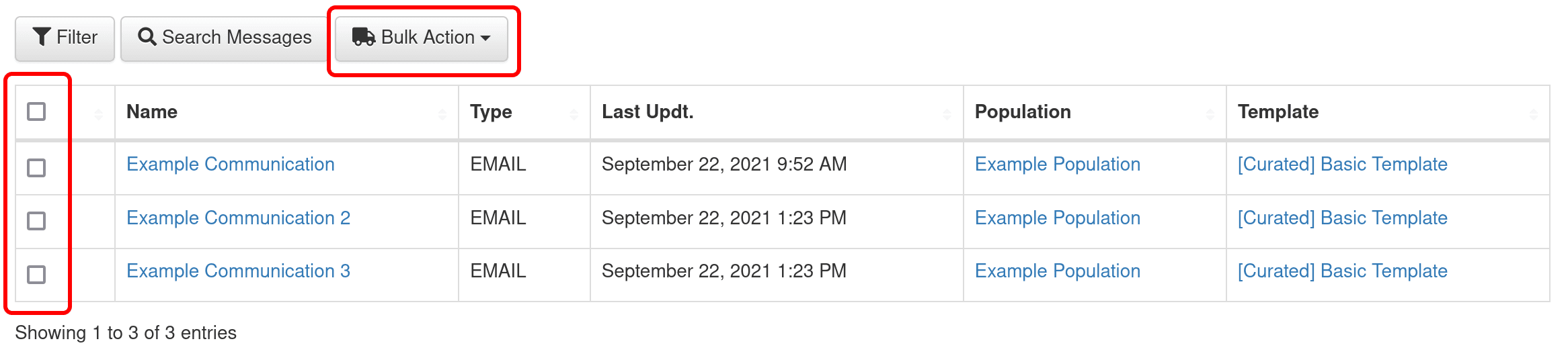Sort by the Population column arrows
Viewport: 1568px width, 364px height.
(x=1210, y=114)
